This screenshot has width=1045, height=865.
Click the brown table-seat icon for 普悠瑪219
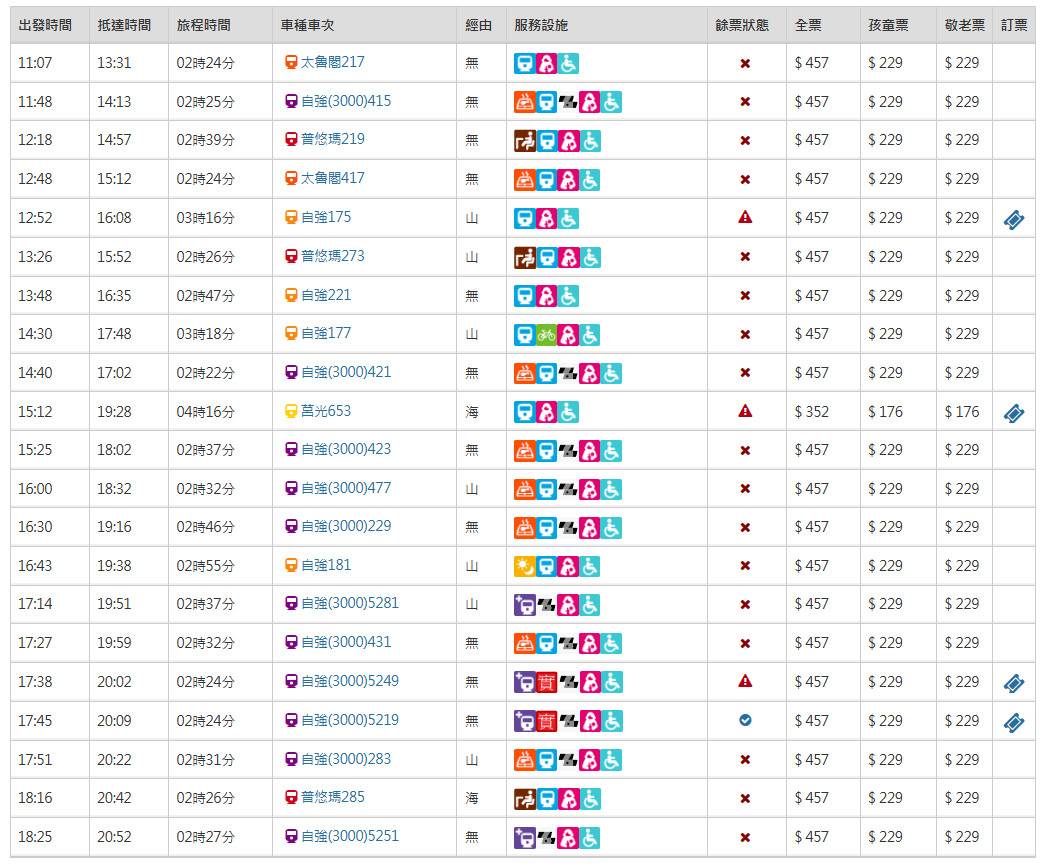coord(524,141)
